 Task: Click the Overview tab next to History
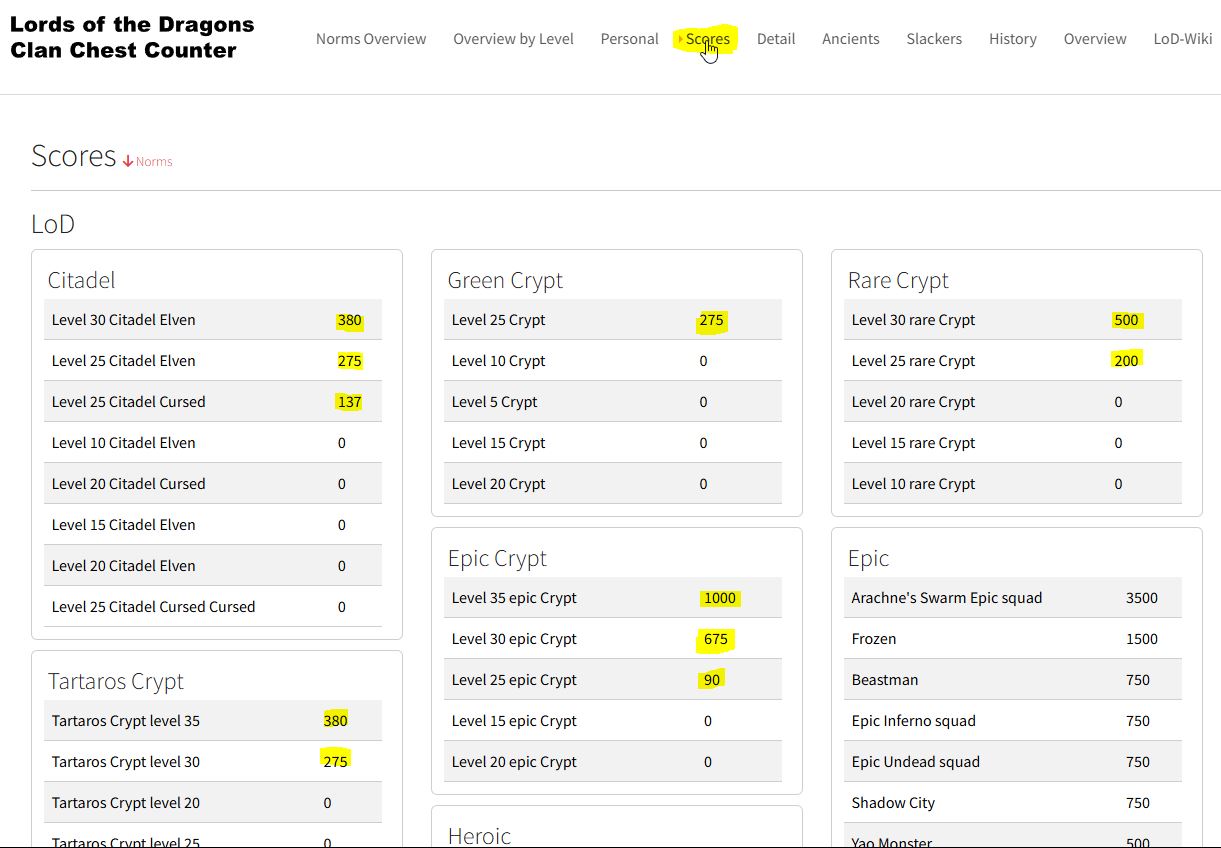[1095, 39]
